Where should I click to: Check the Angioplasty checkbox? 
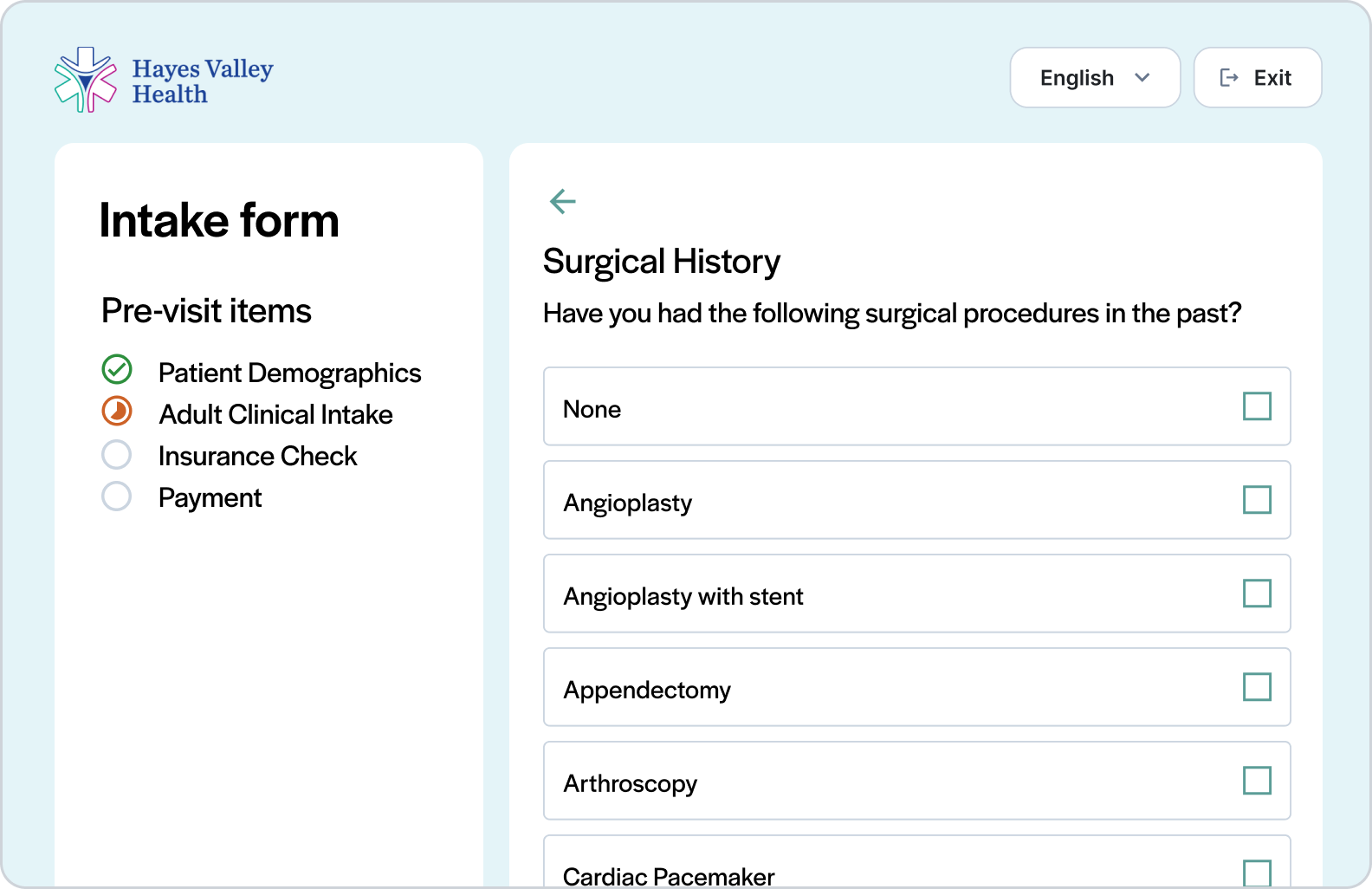coord(1257,500)
